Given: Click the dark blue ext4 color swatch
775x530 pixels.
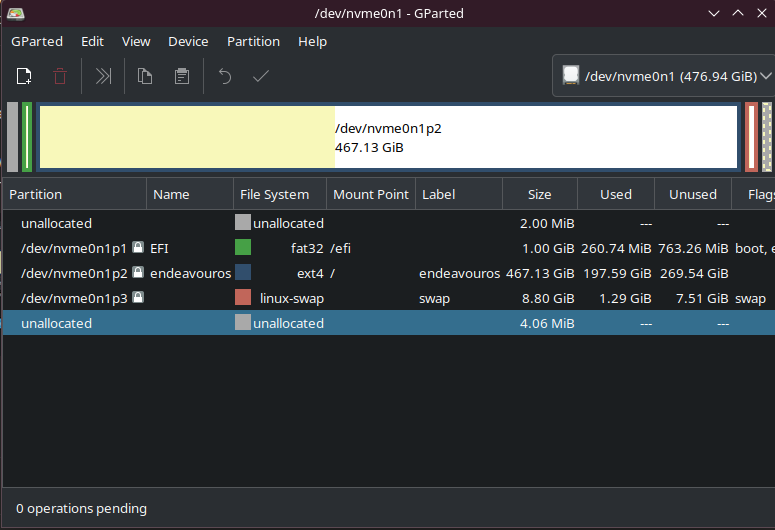Looking at the screenshot, I should [243, 272].
